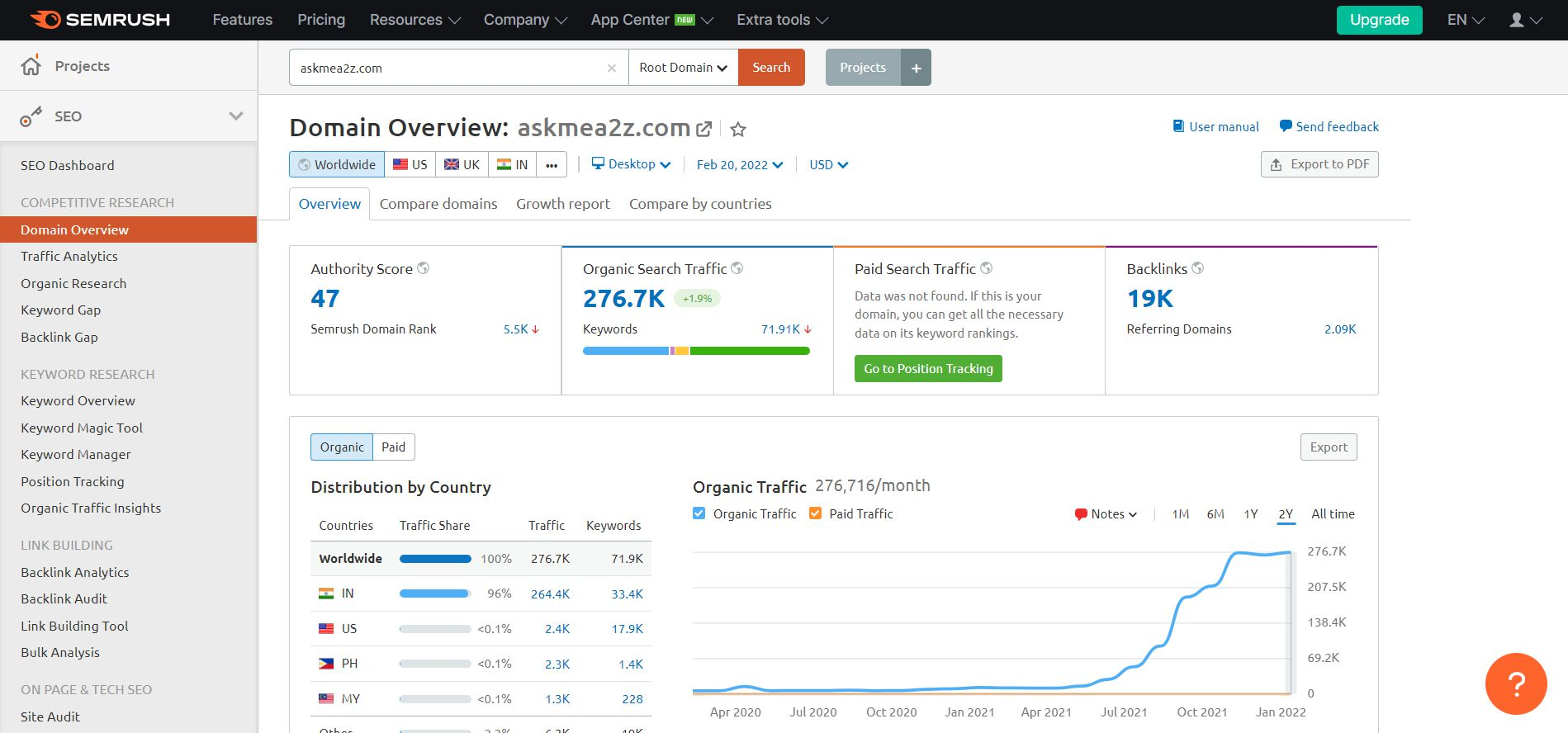
Task: Open the Resources dropdown menu
Action: pos(415,20)
